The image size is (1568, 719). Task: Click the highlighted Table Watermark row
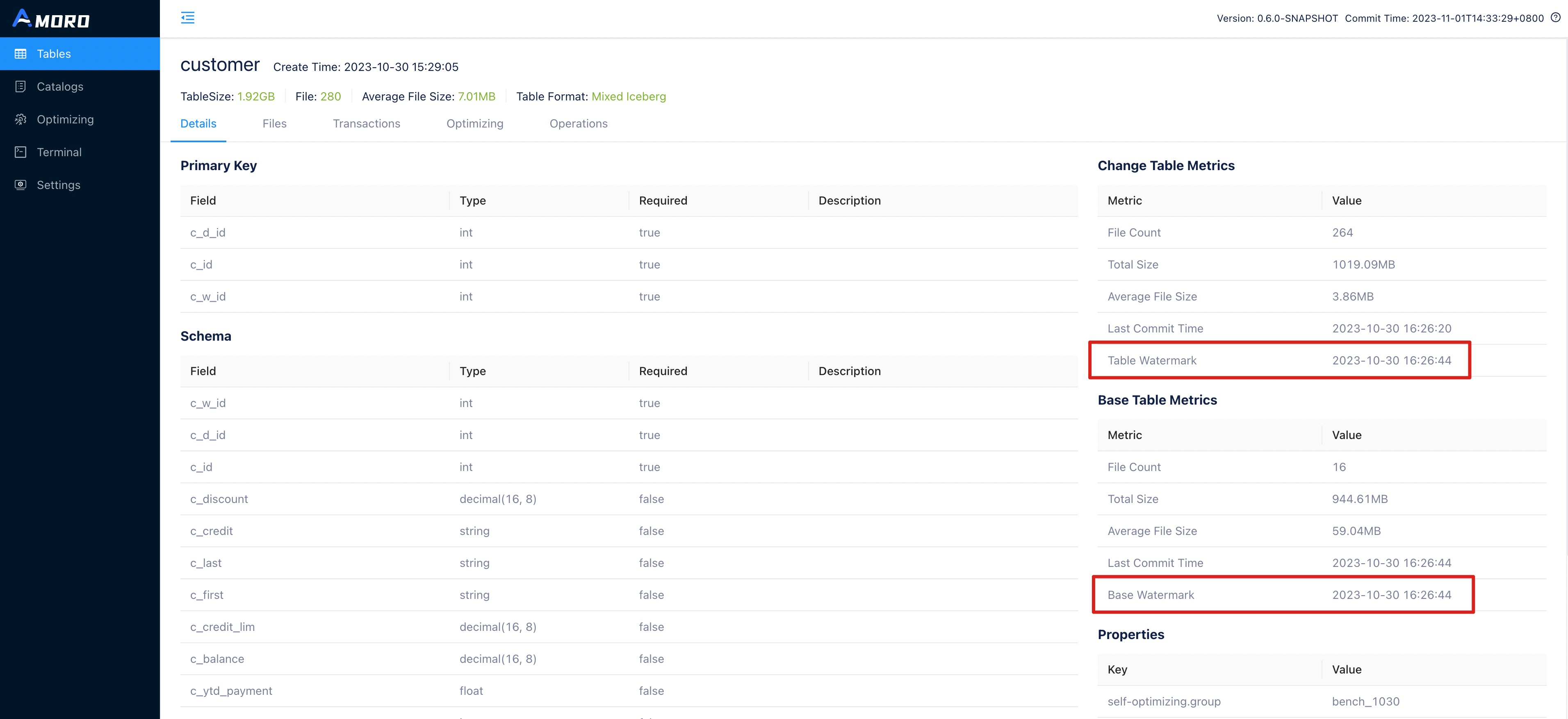tap(1278, 360)
